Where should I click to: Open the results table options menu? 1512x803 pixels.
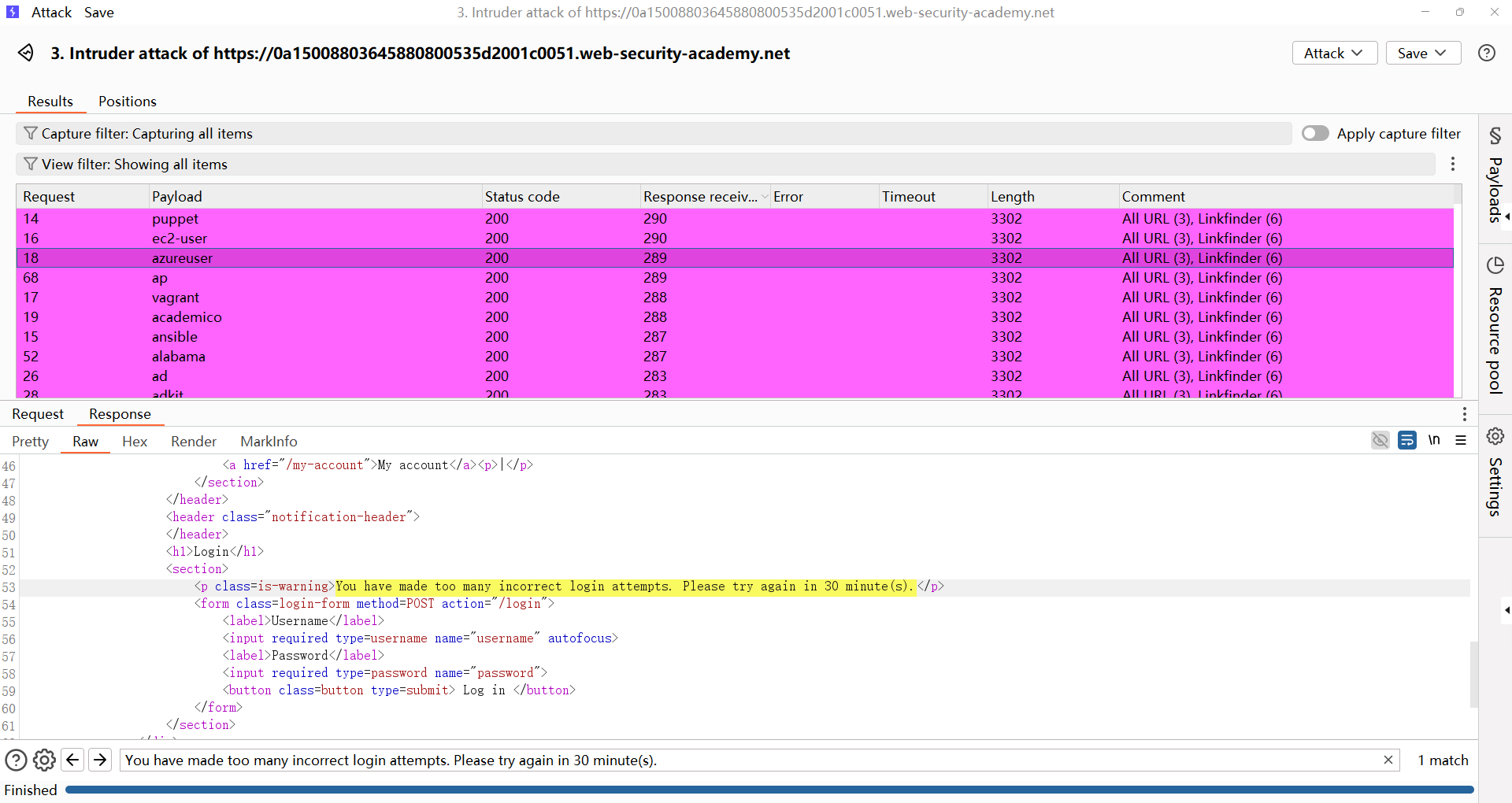point(1453,164)
